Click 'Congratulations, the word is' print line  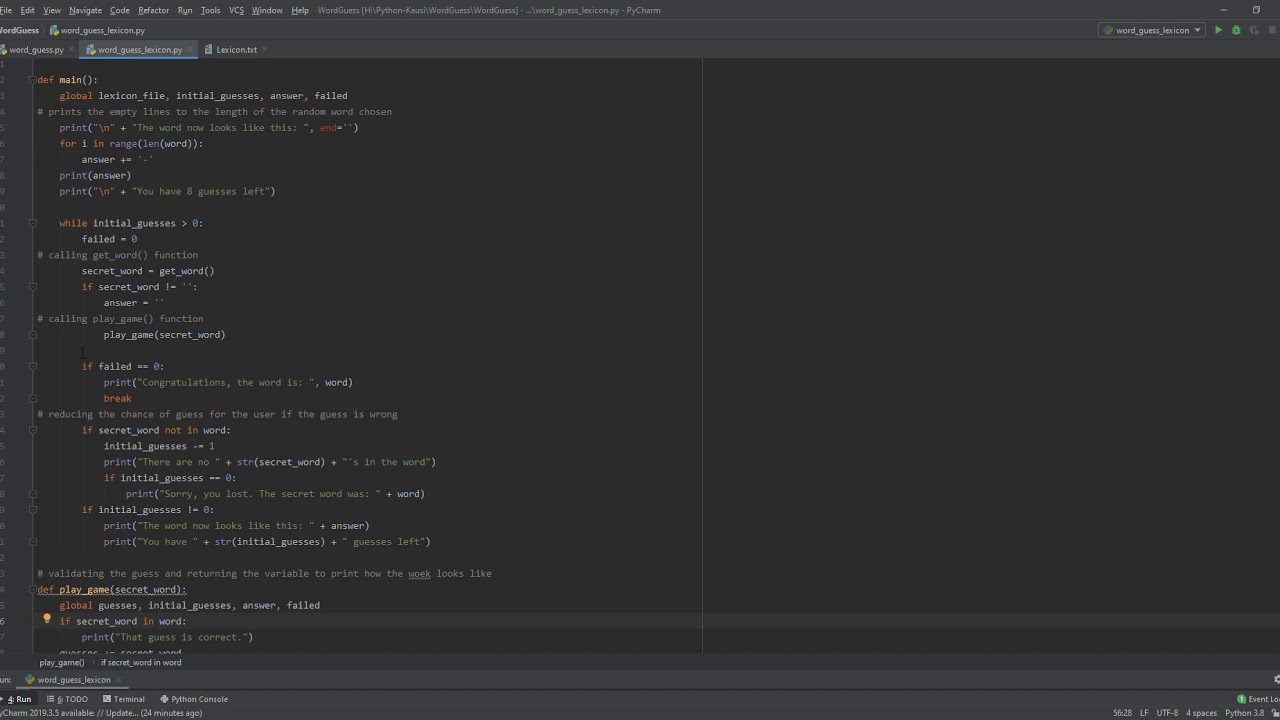pyautogui.click(x=228, y=382)
